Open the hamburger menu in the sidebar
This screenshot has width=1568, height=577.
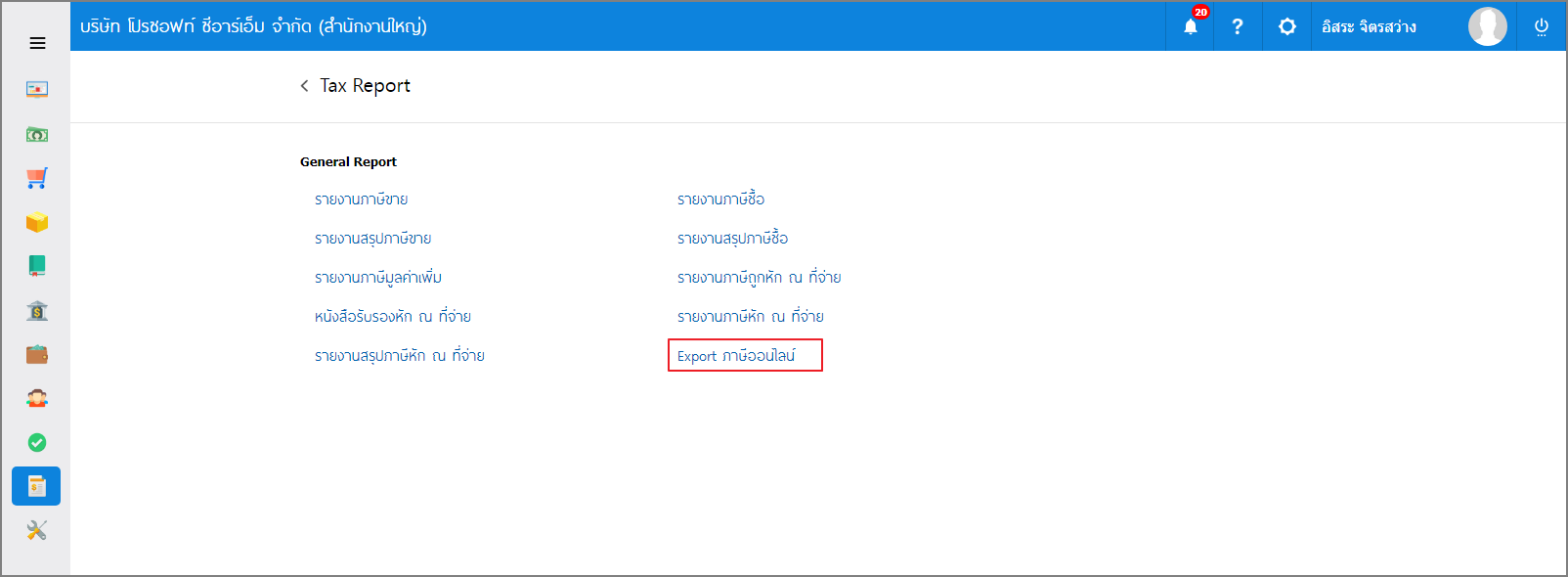(37, 43)
